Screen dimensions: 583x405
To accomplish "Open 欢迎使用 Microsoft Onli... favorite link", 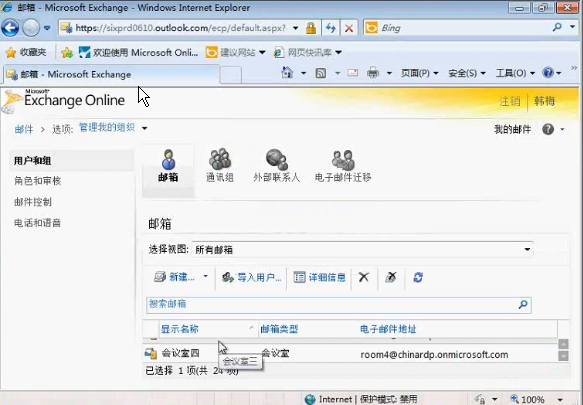I will click(138, 52).
